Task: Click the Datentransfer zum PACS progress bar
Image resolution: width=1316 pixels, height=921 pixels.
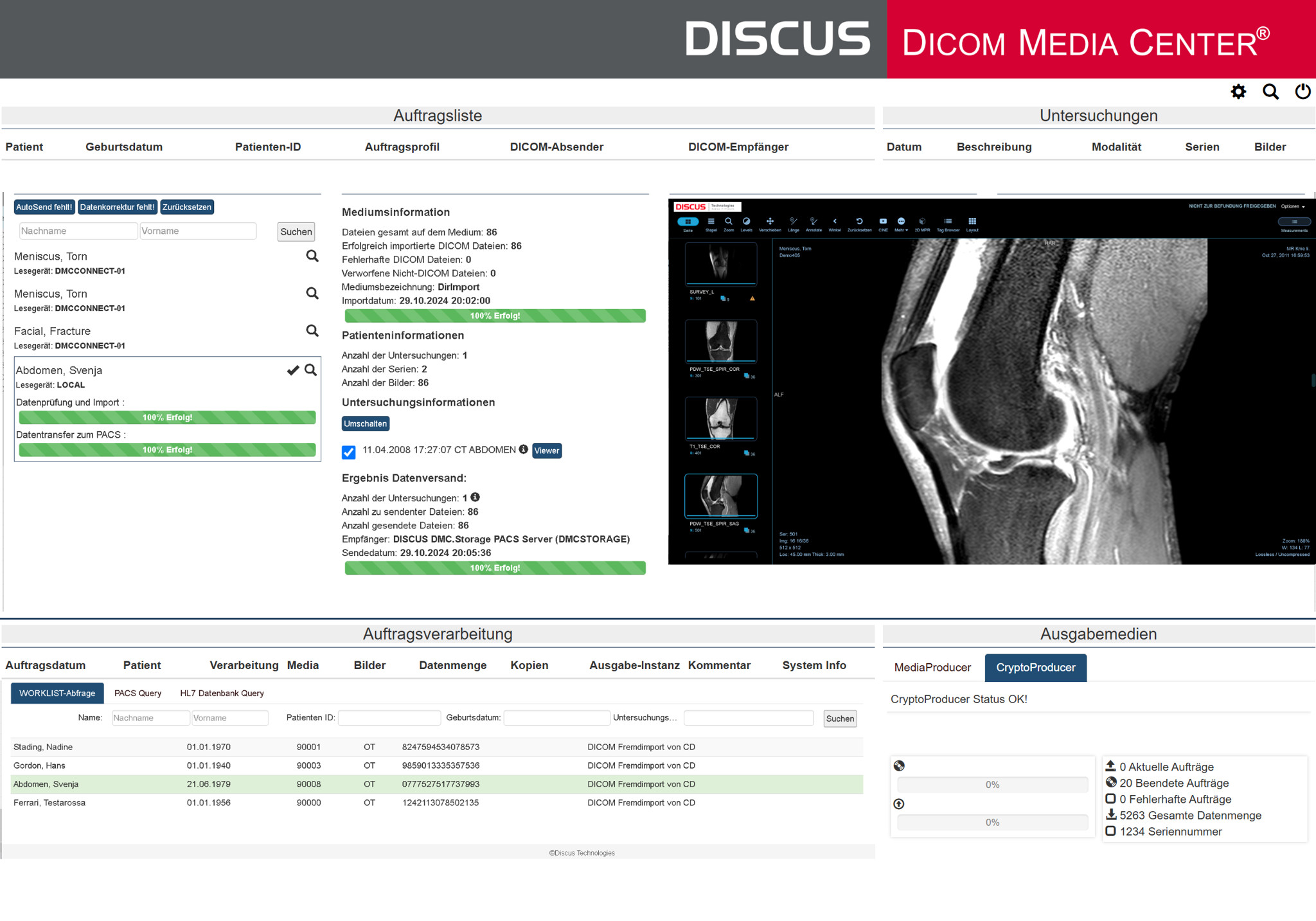Action: [x=167, y=450]
